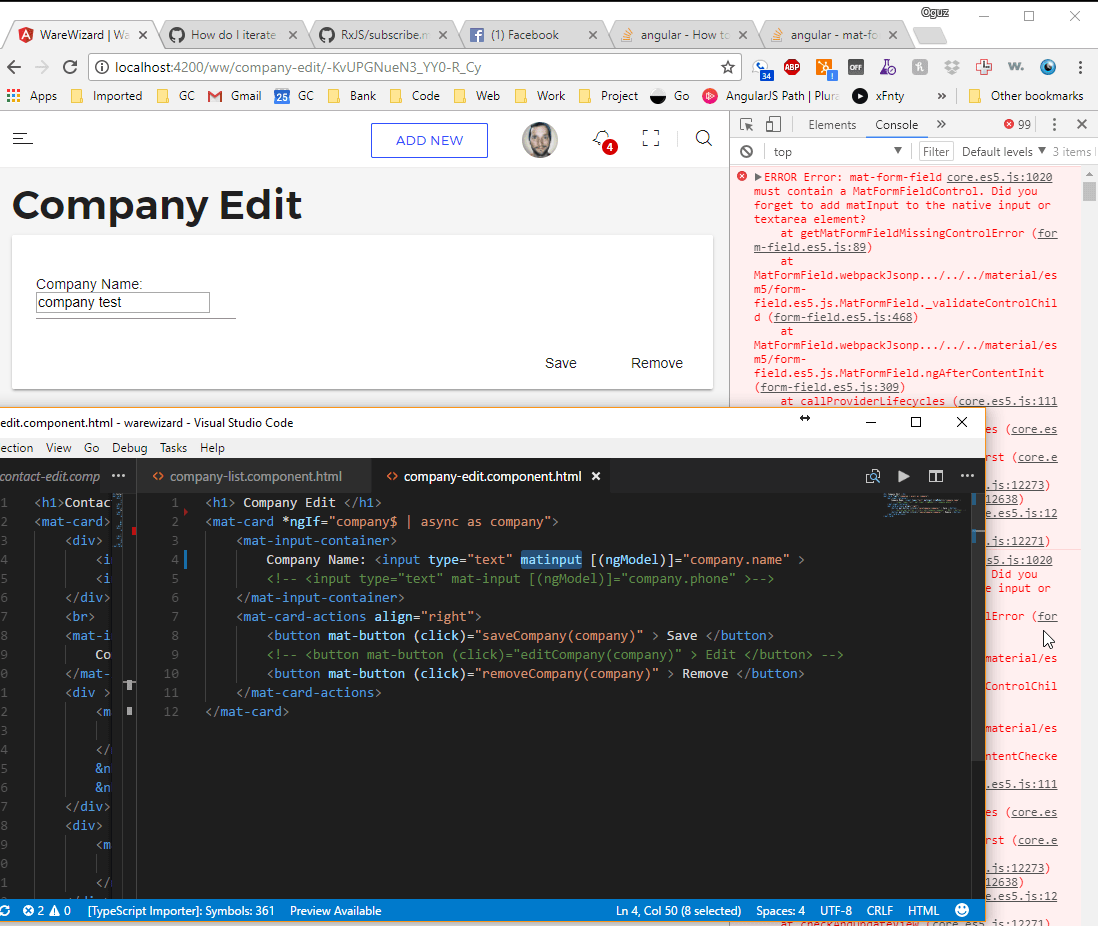Image resolution: width=1098 pixels, height=926 pixels.
Task: Expand the ERROR disclosure triangle in console
Action: coord(758,177)
